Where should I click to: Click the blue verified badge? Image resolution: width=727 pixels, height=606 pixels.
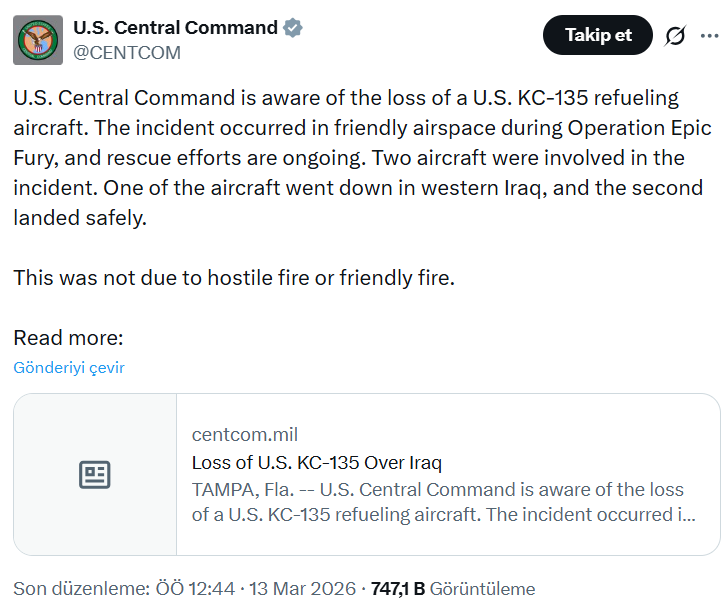(293, 28)
